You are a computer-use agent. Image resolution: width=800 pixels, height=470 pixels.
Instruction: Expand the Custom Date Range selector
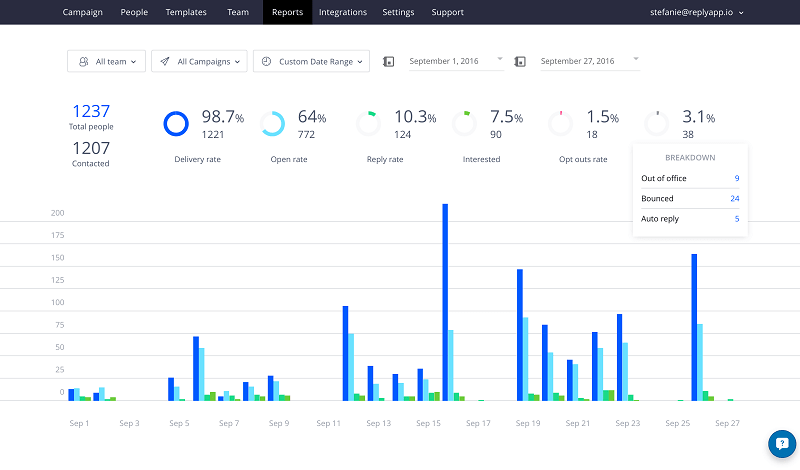311,61
